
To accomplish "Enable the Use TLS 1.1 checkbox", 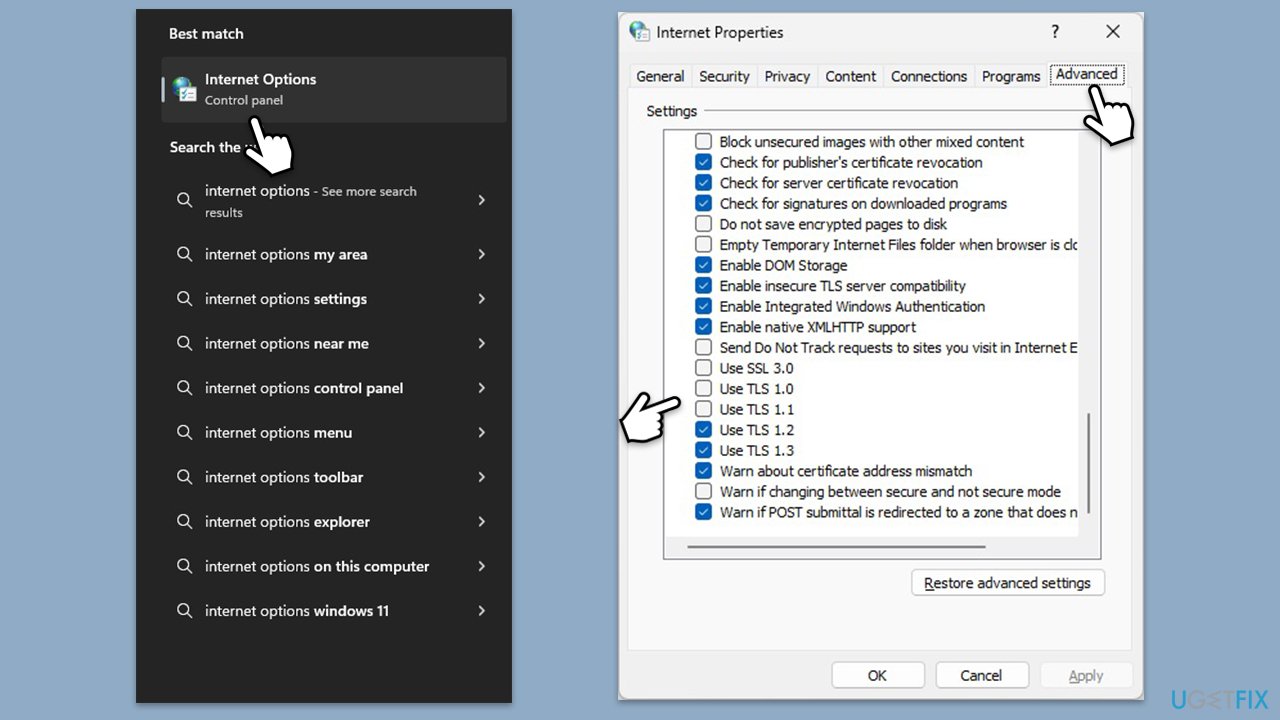I will pos(704,409).
